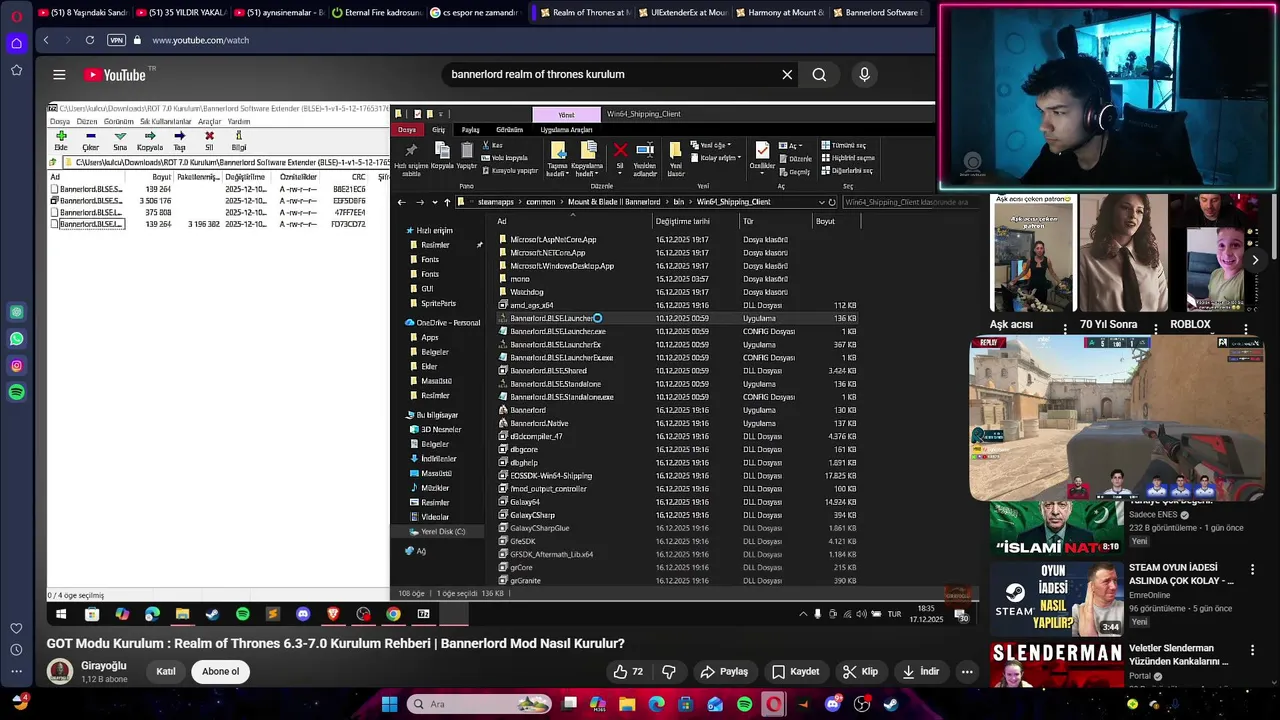
Task: Click the browser URL address field
Action: click(200, 40)
